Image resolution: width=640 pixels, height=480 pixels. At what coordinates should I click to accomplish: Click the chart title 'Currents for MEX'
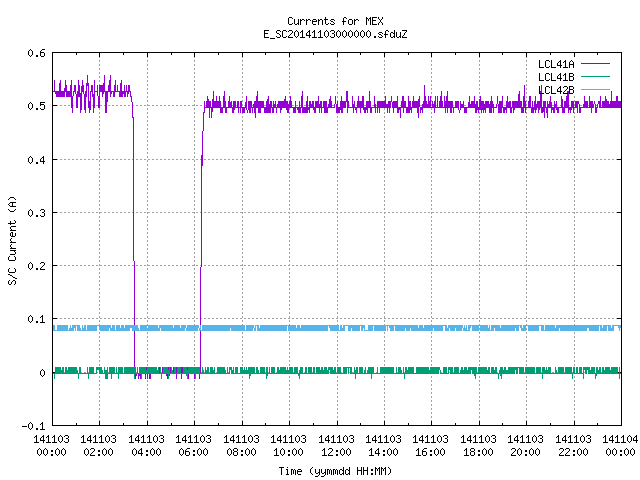pos(335,21)
